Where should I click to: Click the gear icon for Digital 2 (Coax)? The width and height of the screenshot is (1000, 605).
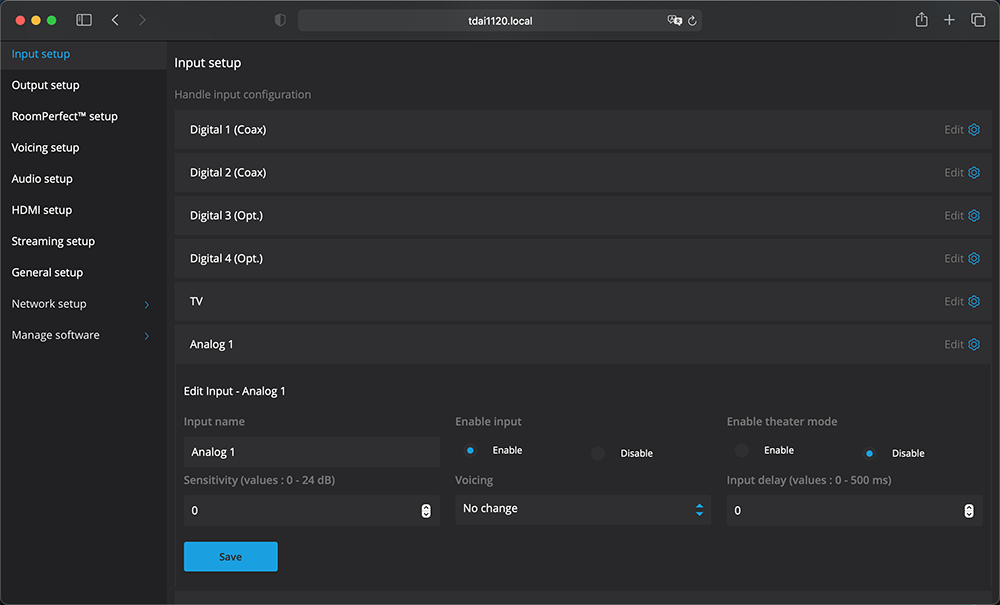tap(974, 172)
